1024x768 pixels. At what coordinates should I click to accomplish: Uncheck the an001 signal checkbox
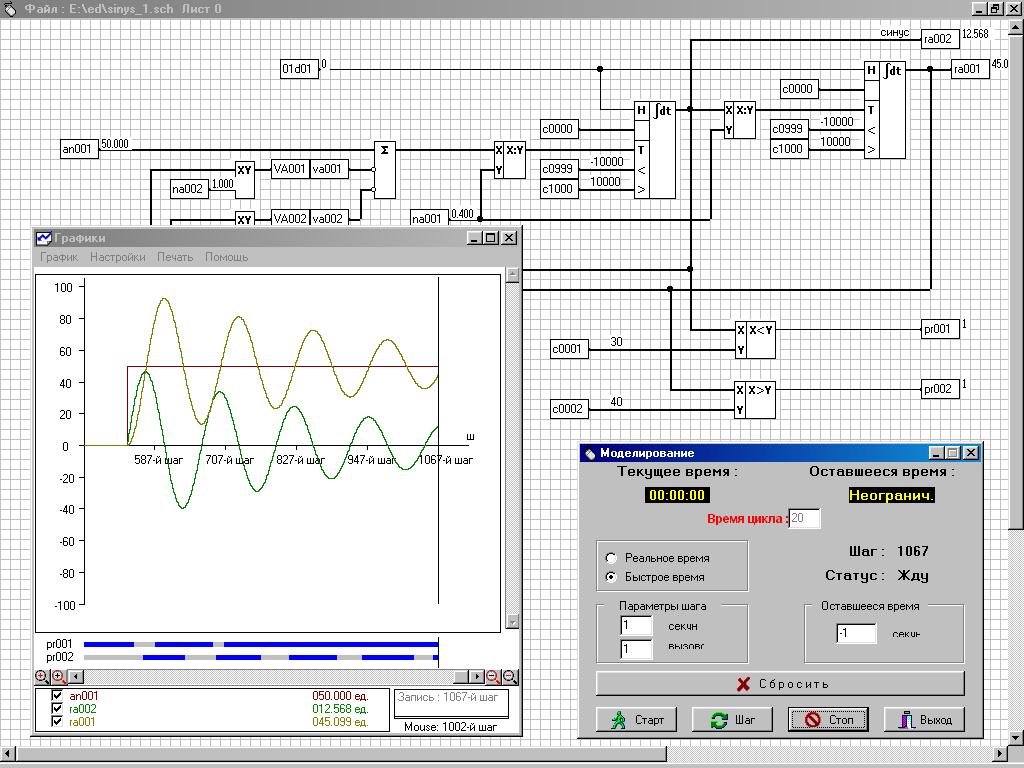(x=57, y=696)
